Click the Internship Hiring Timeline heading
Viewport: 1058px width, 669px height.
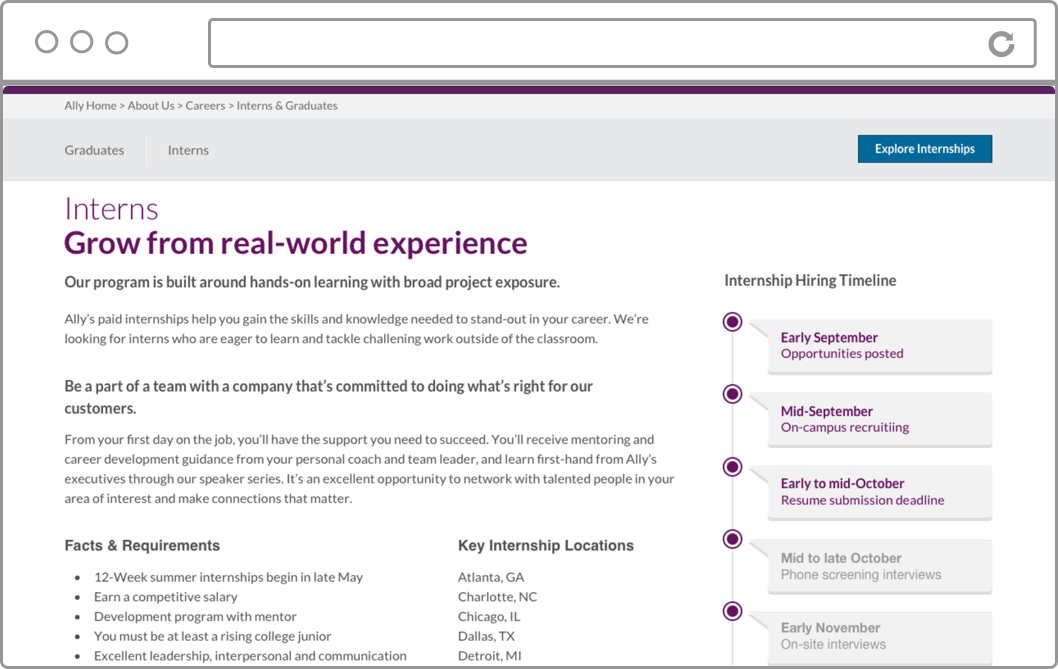(810, 281)
